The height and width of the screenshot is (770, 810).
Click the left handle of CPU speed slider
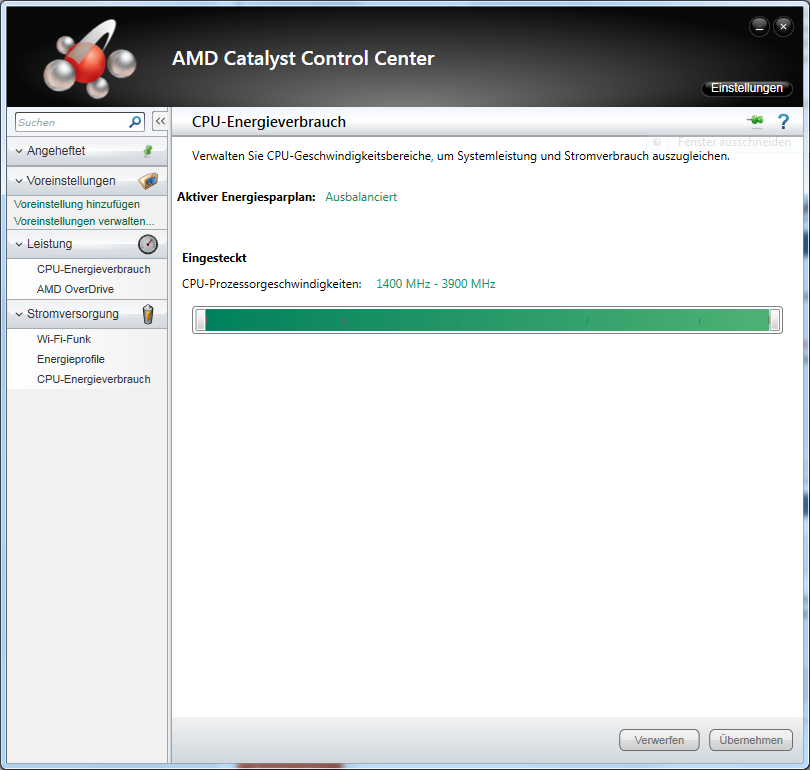point(200,320)
